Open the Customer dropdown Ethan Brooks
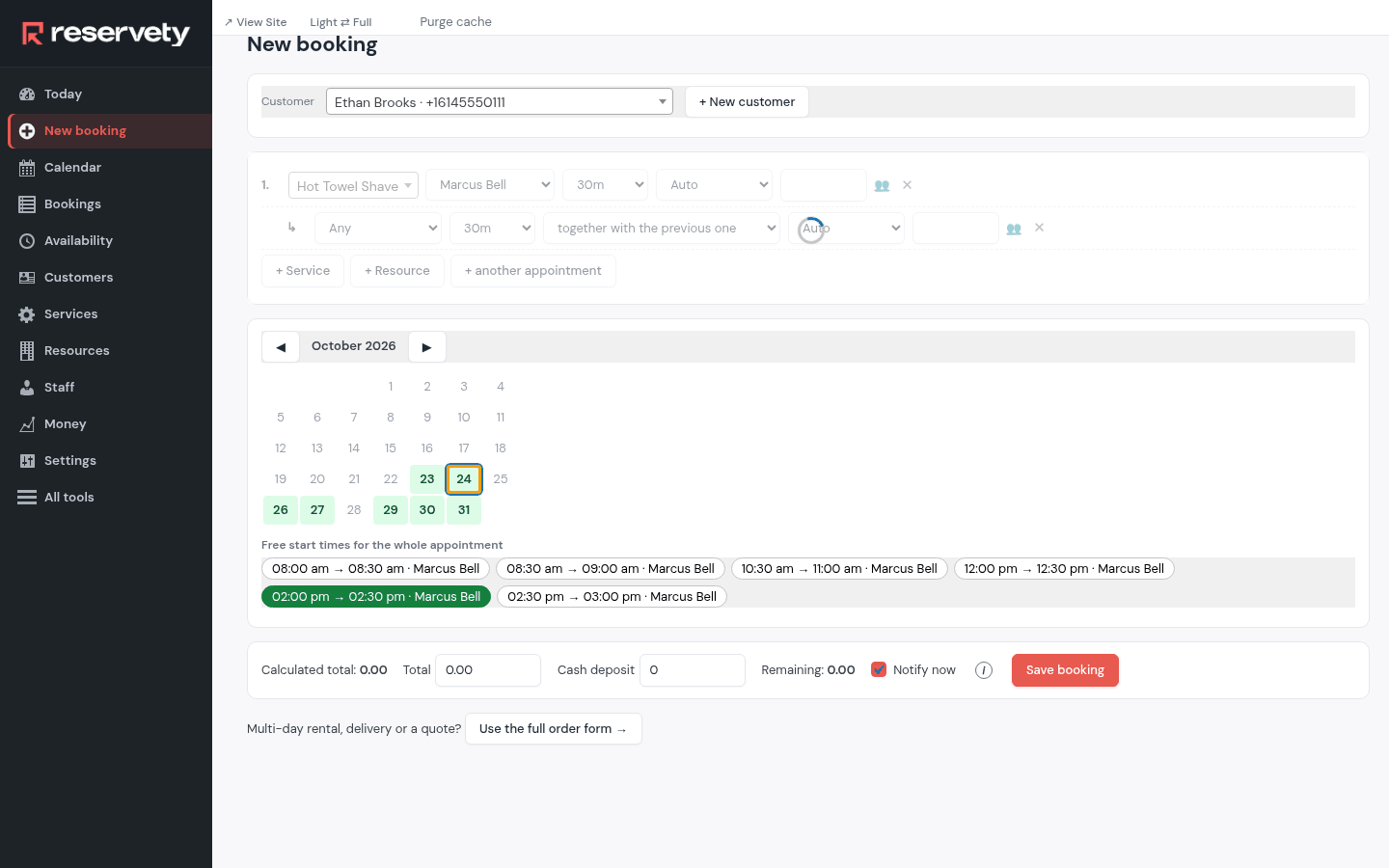The image size is (1389, 868). [500, 101]
